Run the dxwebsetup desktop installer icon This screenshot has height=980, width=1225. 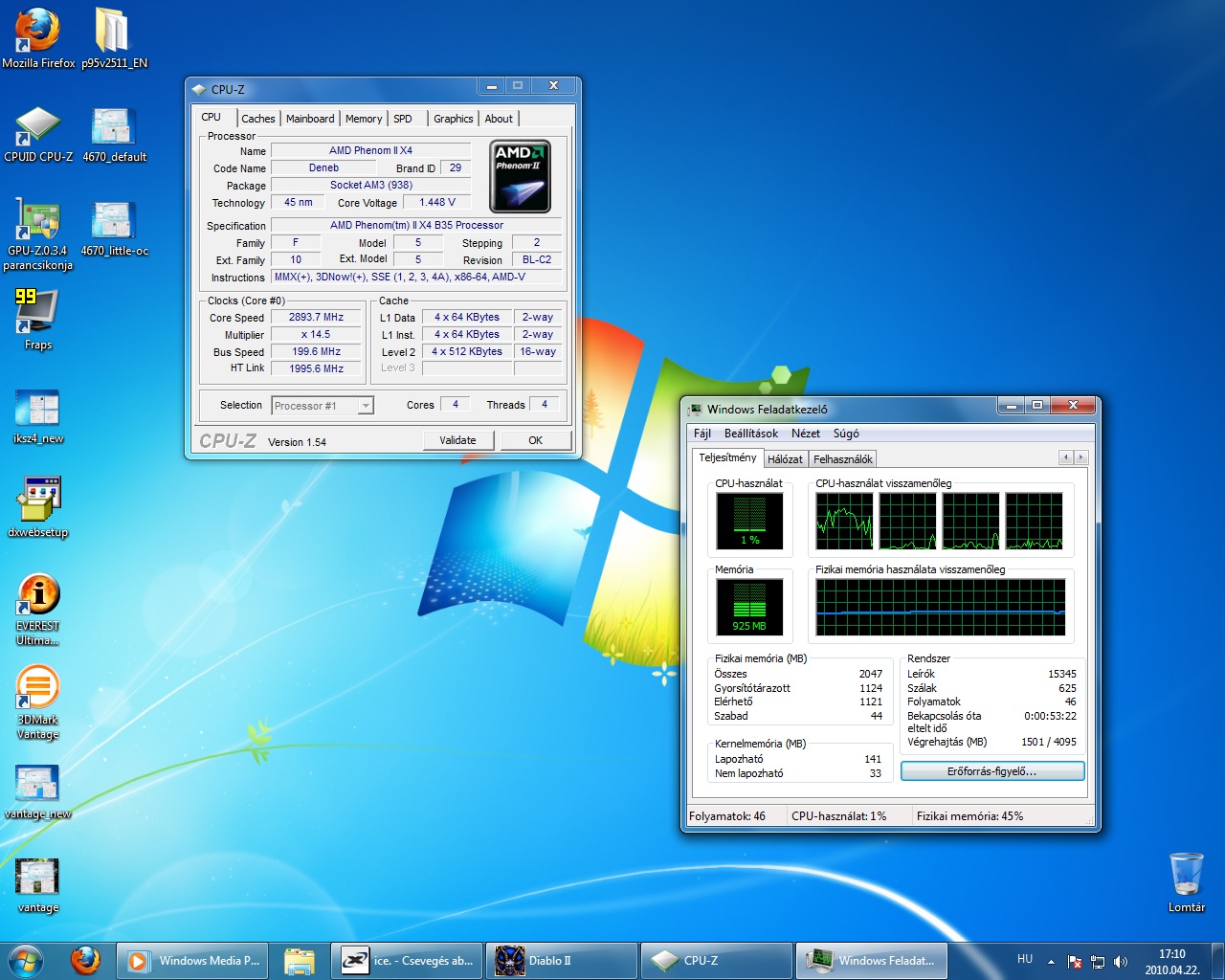38,508
